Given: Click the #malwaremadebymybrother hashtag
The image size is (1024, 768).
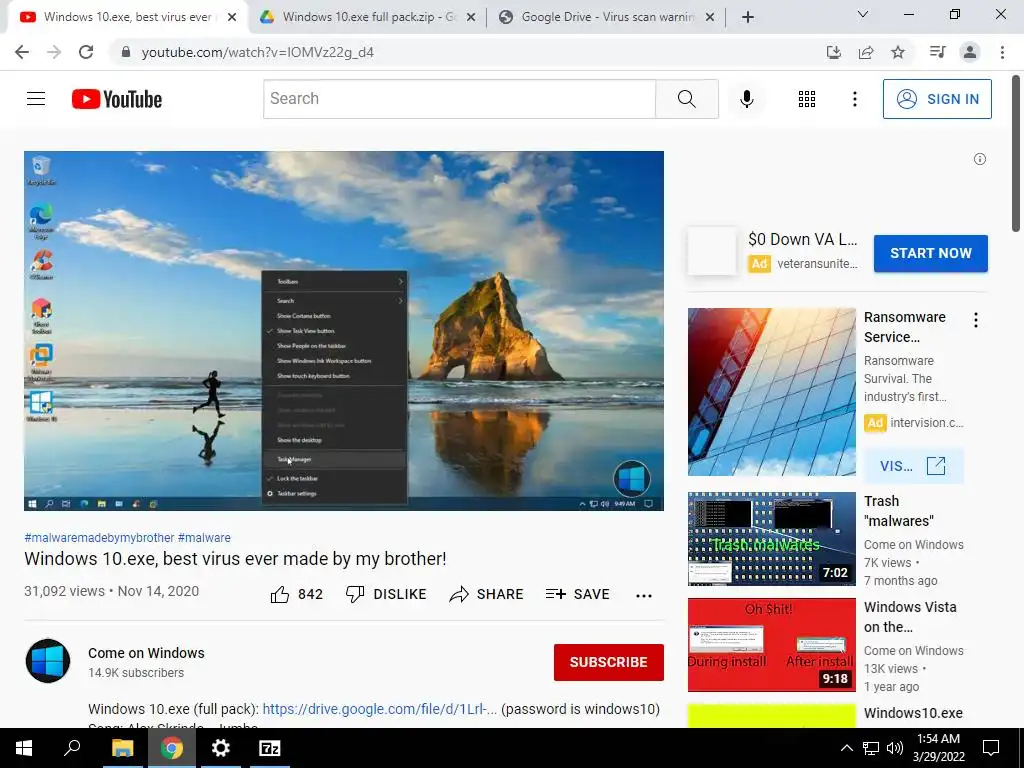Looking at the screenshot, I should click(x=99, y=537).
